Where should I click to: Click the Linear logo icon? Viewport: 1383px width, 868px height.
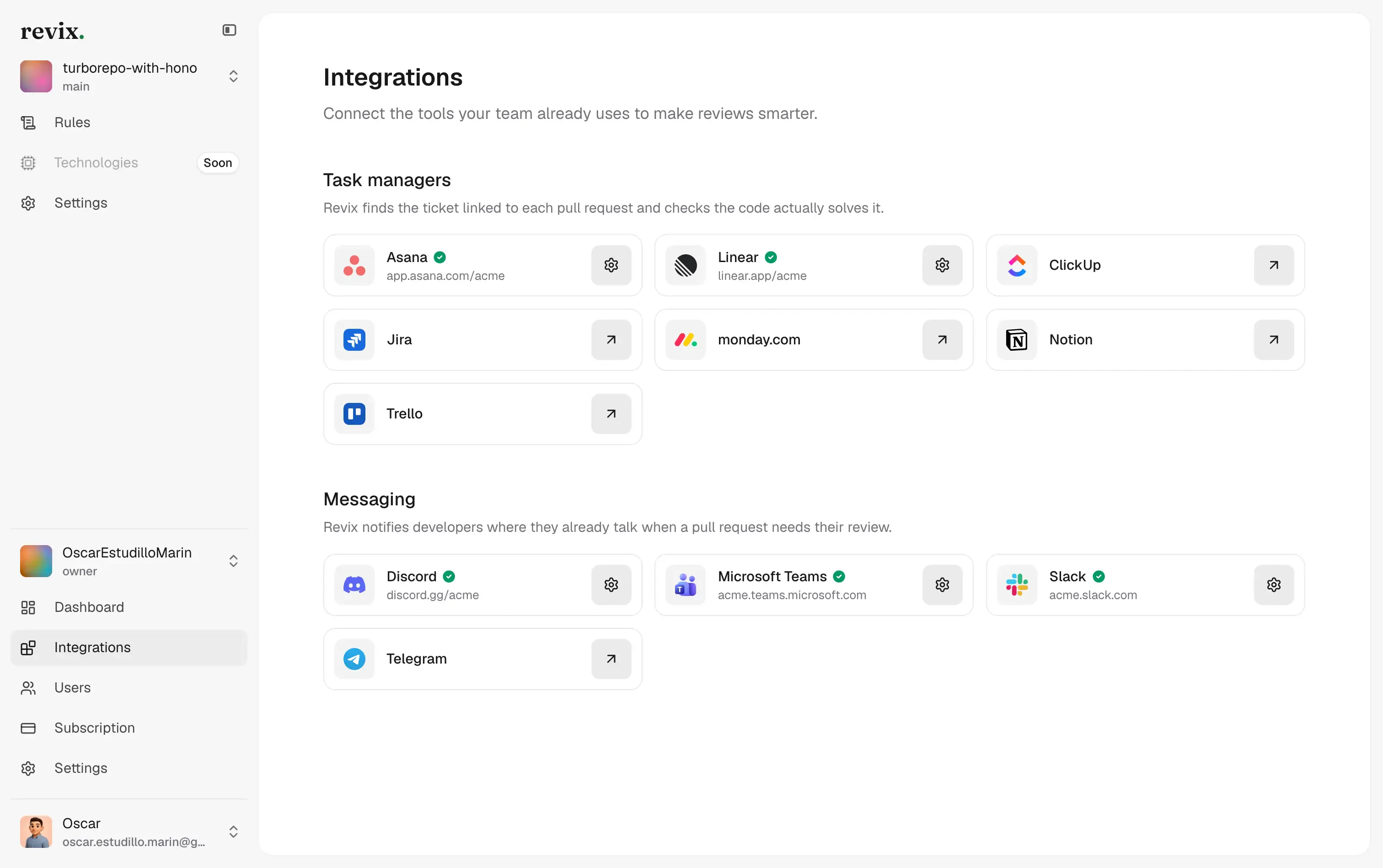point(686,265)
